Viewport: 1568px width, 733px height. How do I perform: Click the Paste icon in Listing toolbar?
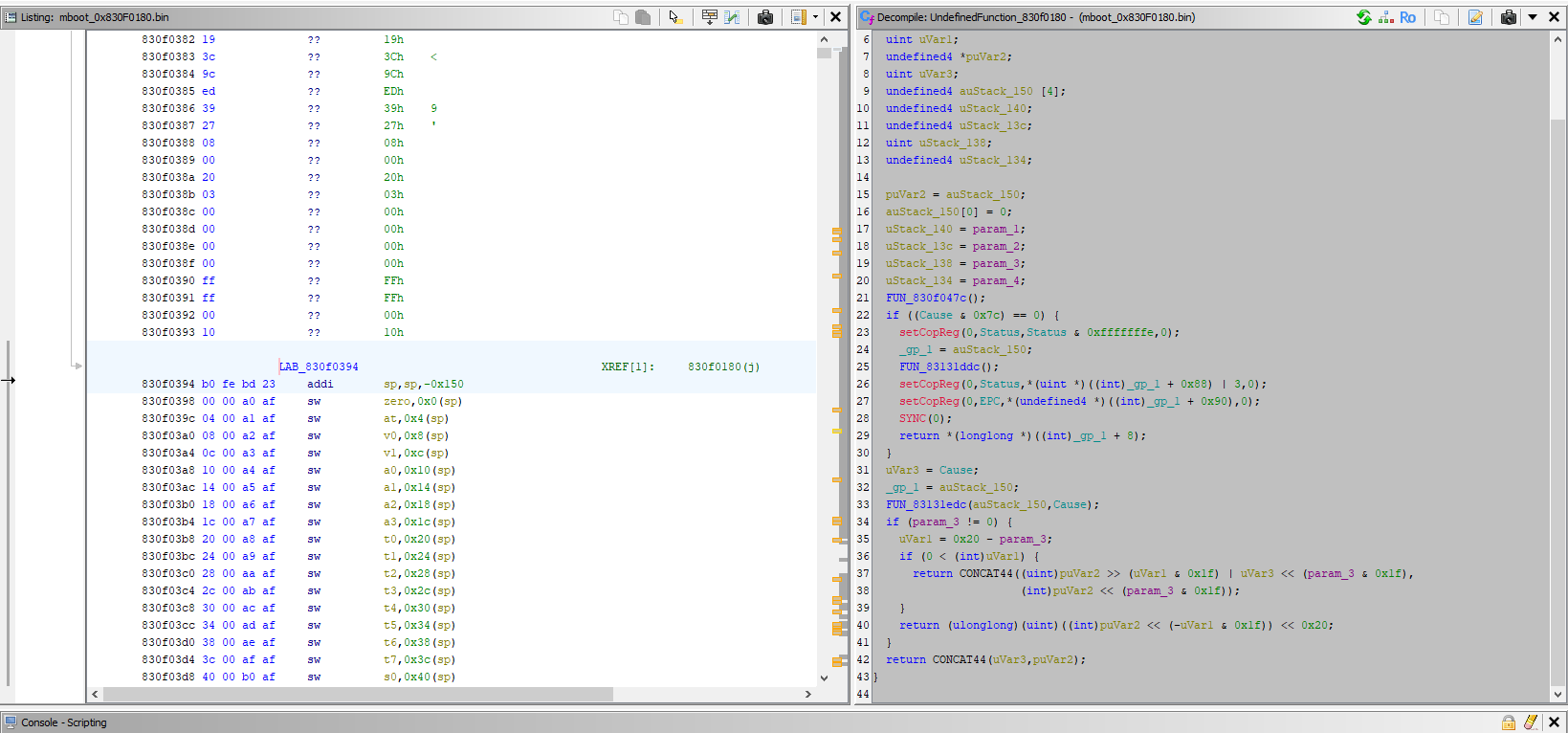(643, 16)
